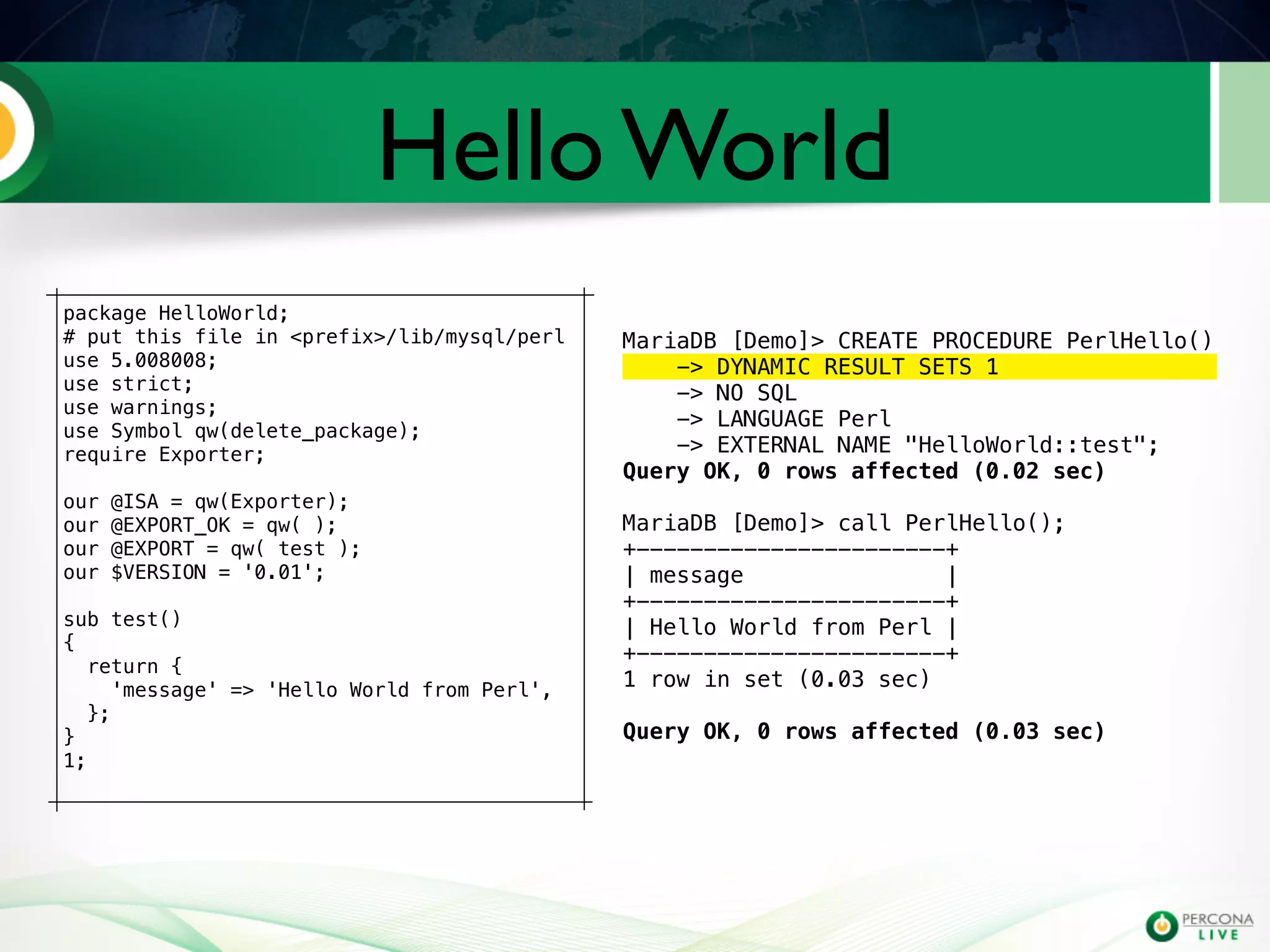The width and height of the screenshot is (1270, 952).
Task: Click the '-> LANGUAGE Perl' line
Action: (x=784, y=420)
